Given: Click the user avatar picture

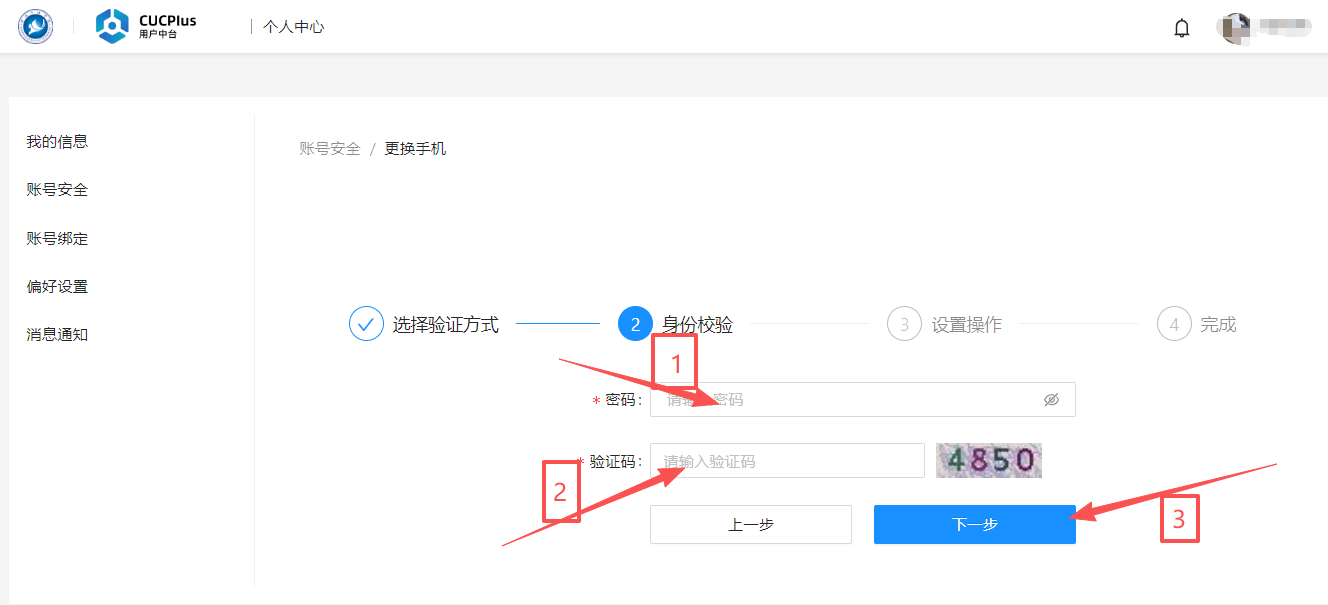Looking at the screenshot, I should pos(1236,28).
